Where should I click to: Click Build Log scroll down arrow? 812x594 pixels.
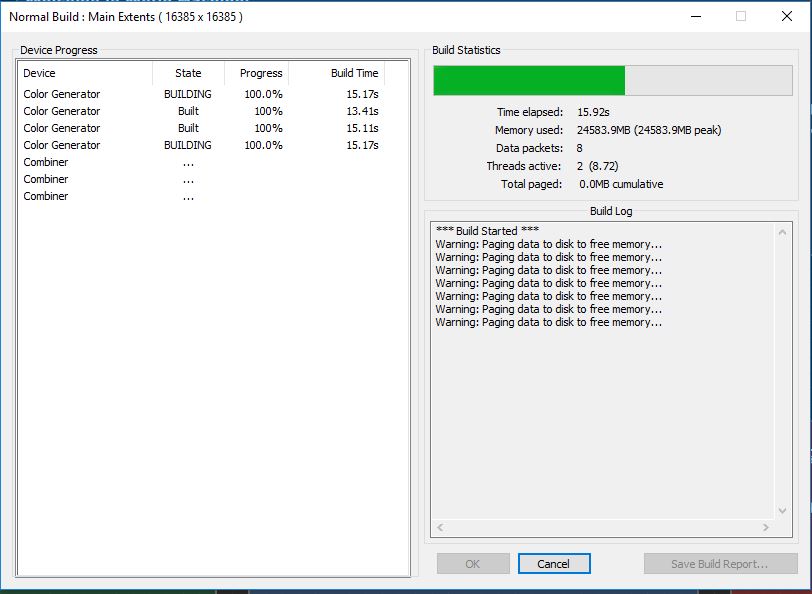(x=782, y=511)
